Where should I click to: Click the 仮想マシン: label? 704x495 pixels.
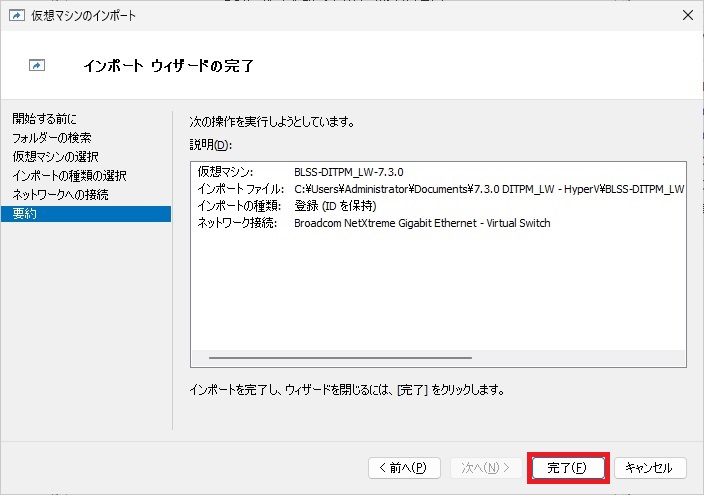[225, 172]
